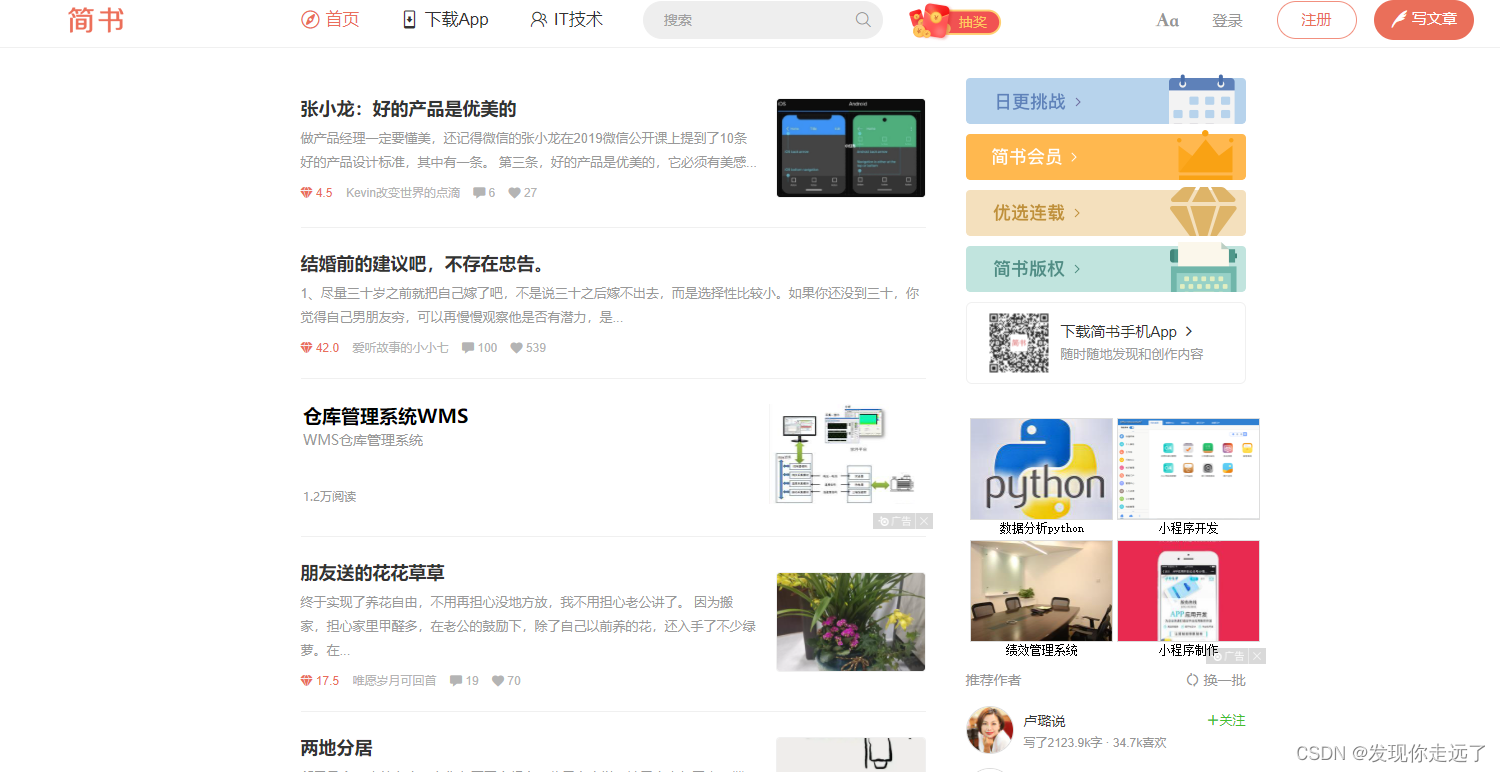
Task: Click the 小程序开发 ad image
Action: coord(1188,469)
